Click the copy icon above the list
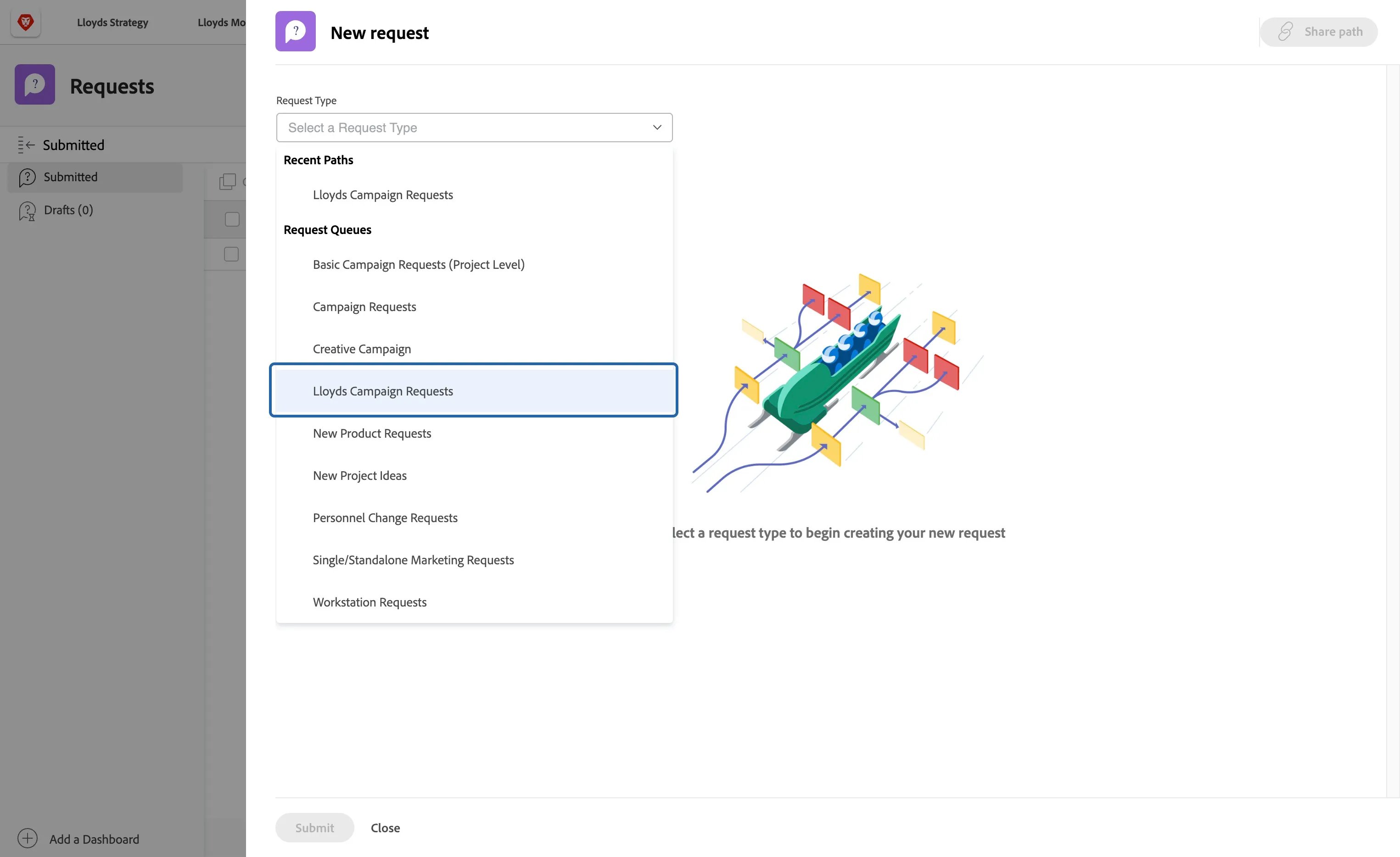 tap(227, 181)
